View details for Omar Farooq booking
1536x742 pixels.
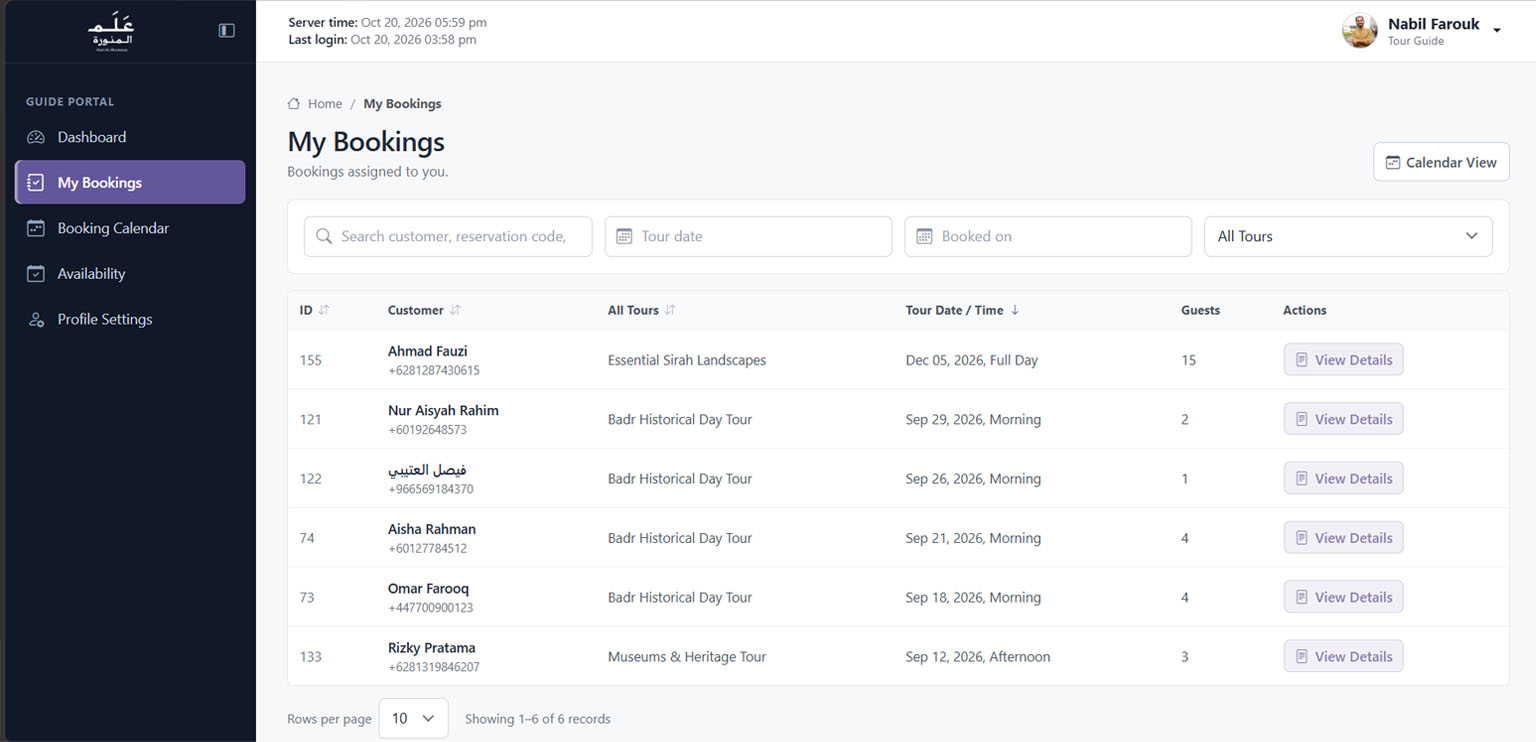point(1343,597)
